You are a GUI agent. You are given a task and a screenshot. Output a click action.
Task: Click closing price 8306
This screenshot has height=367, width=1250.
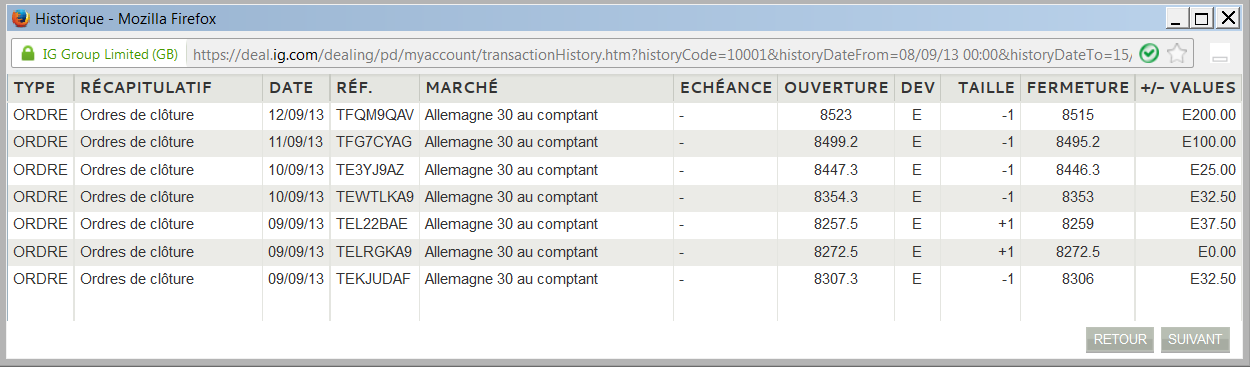coord(1078,279)
